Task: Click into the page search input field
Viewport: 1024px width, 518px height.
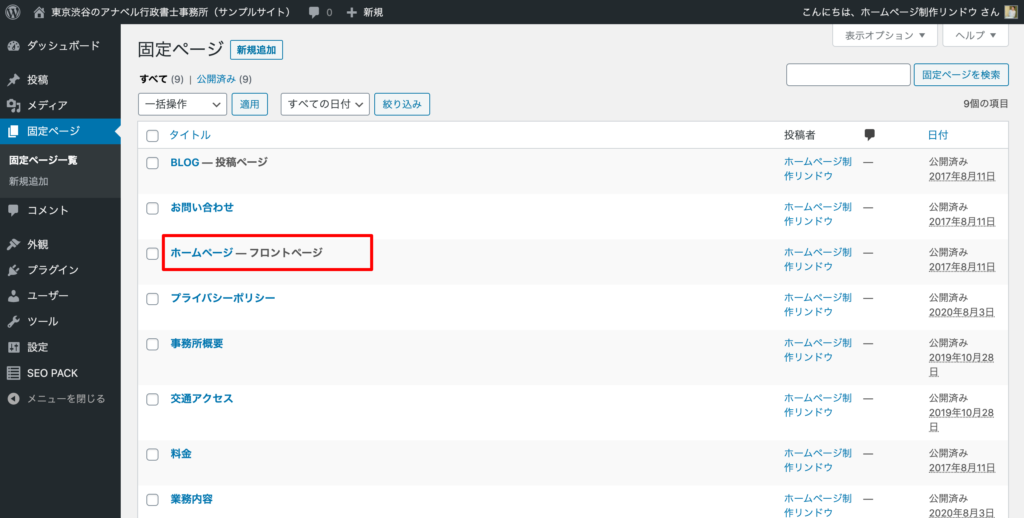Action: pos(848,74)
